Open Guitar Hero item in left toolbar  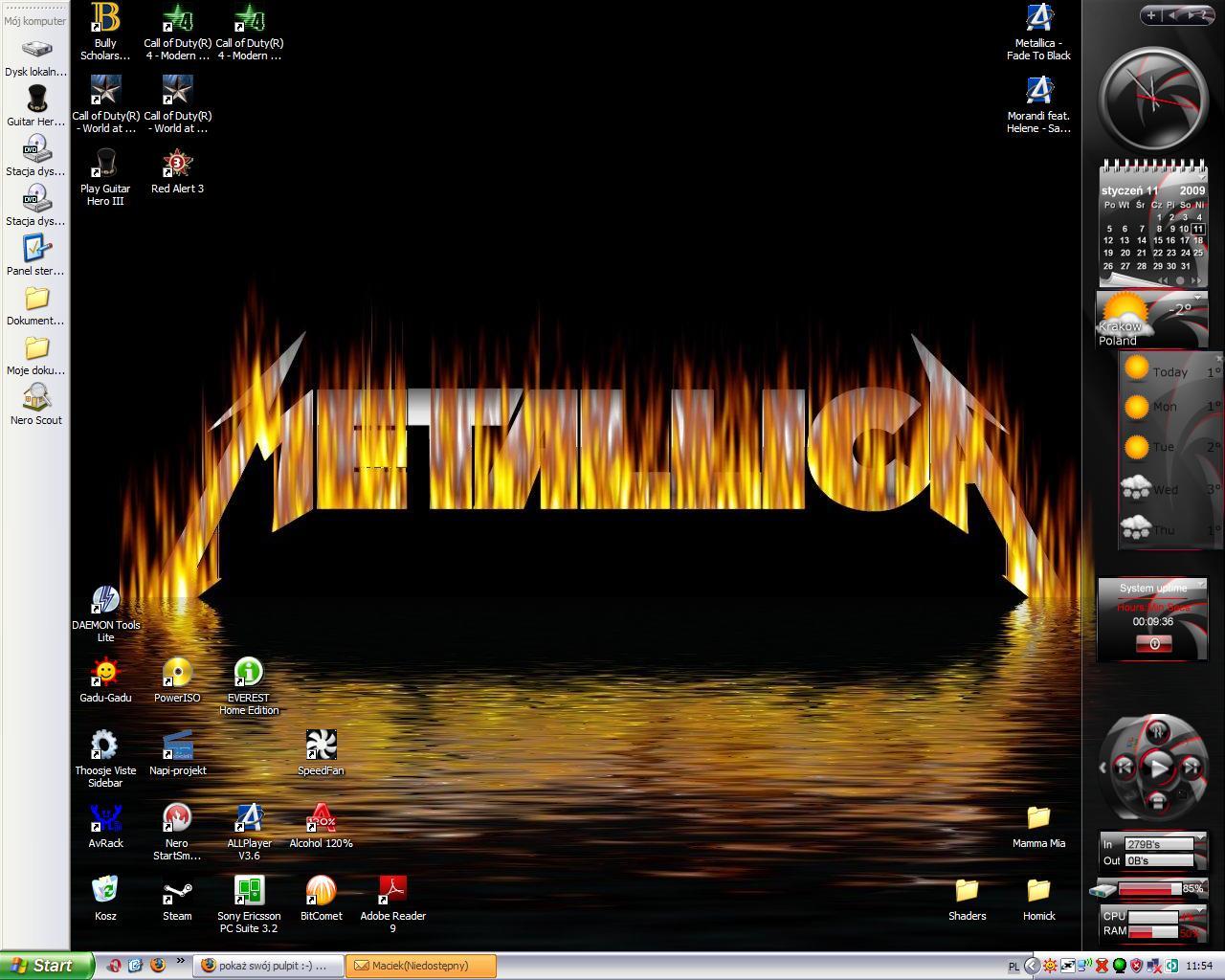coord(35,106)
